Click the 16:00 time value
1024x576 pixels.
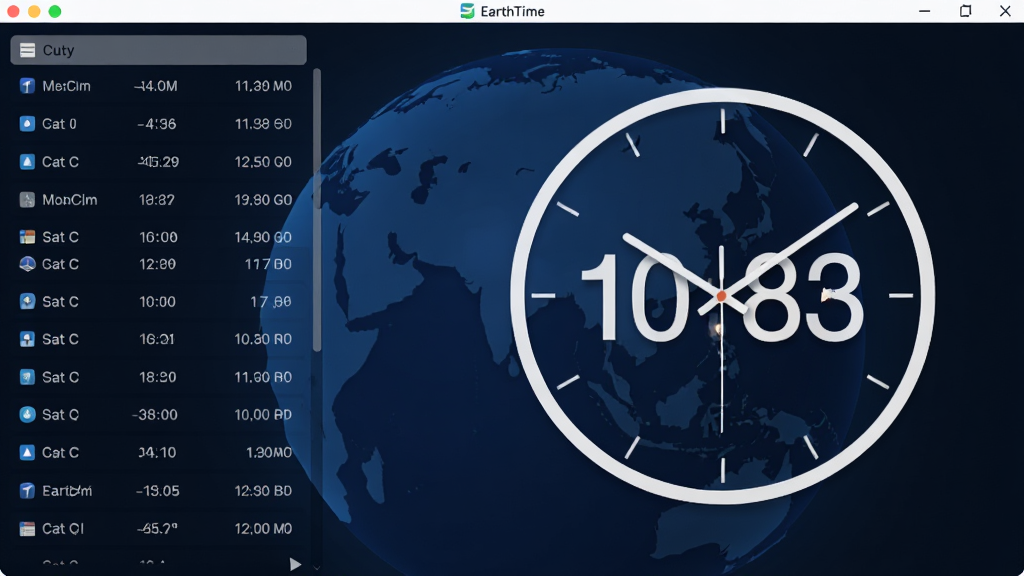click(x=158, y=237)
